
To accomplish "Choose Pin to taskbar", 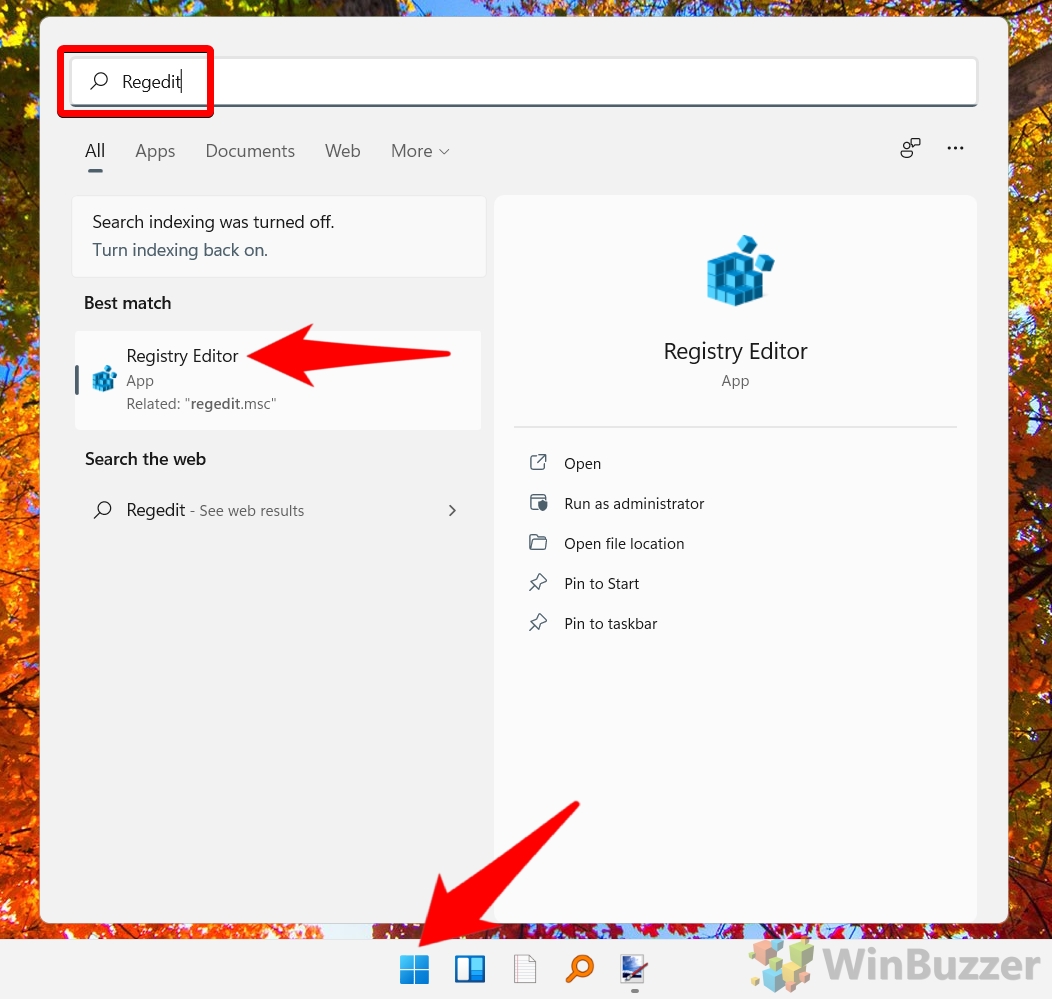I will pos(611,623).
